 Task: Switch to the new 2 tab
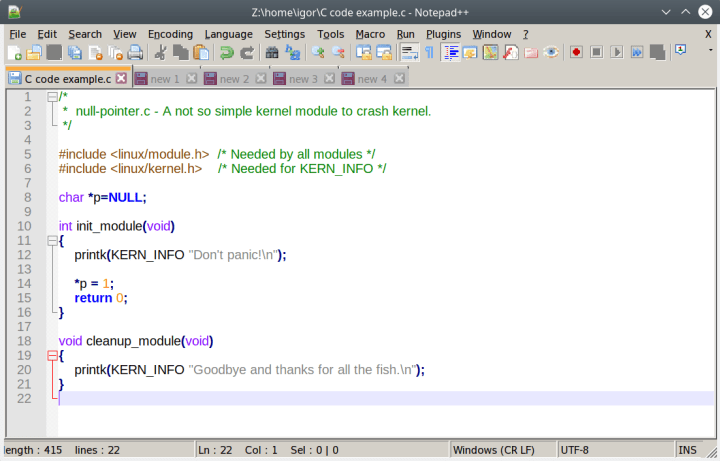pyautogui.click(x=234, y=79)
